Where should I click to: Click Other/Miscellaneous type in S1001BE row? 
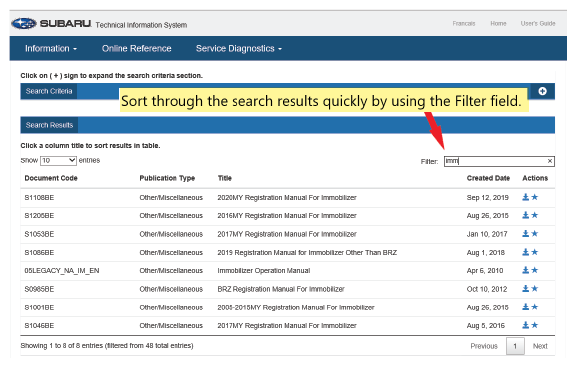click(171, 307)
